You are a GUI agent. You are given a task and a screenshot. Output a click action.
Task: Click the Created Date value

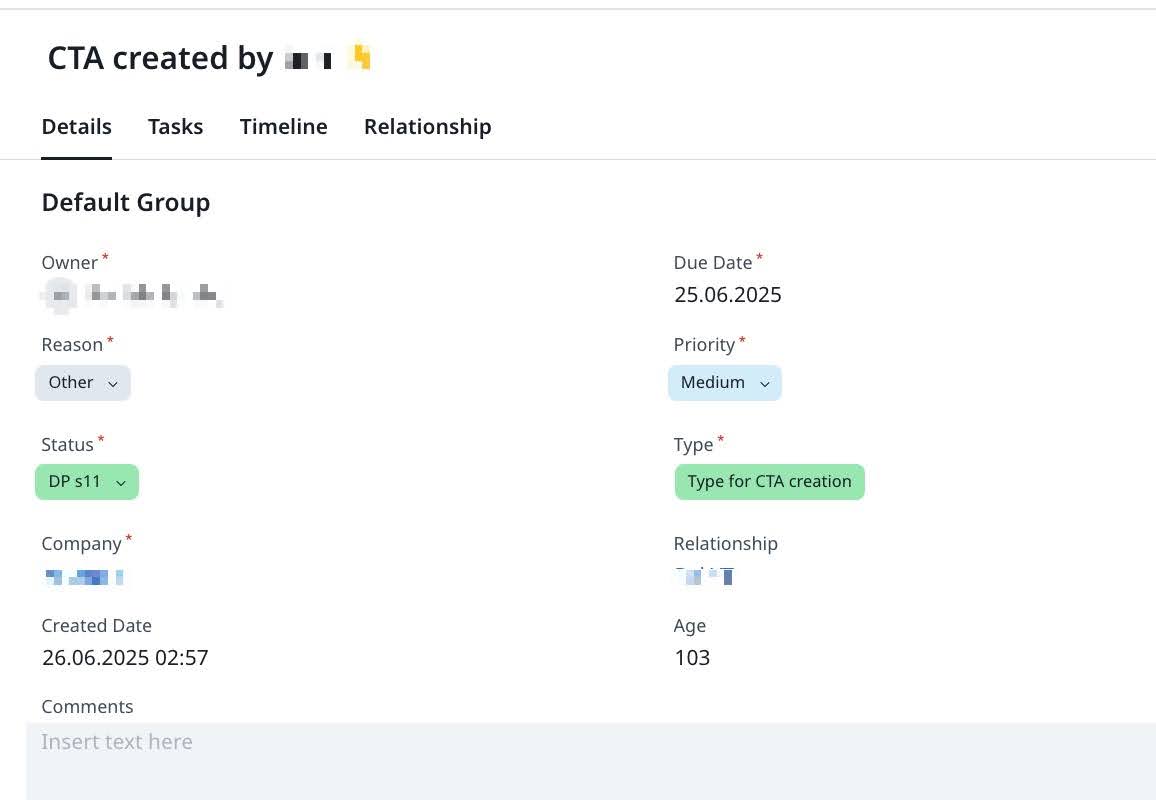125,657
